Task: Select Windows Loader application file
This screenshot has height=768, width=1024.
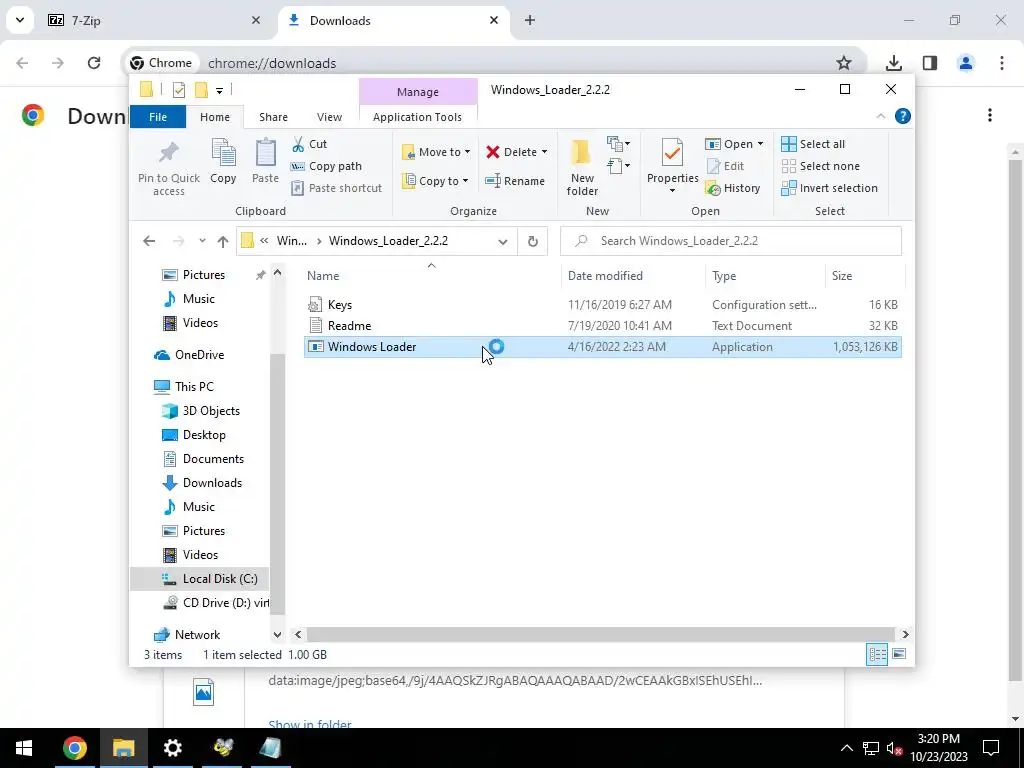Action: (x=602, y=347)
